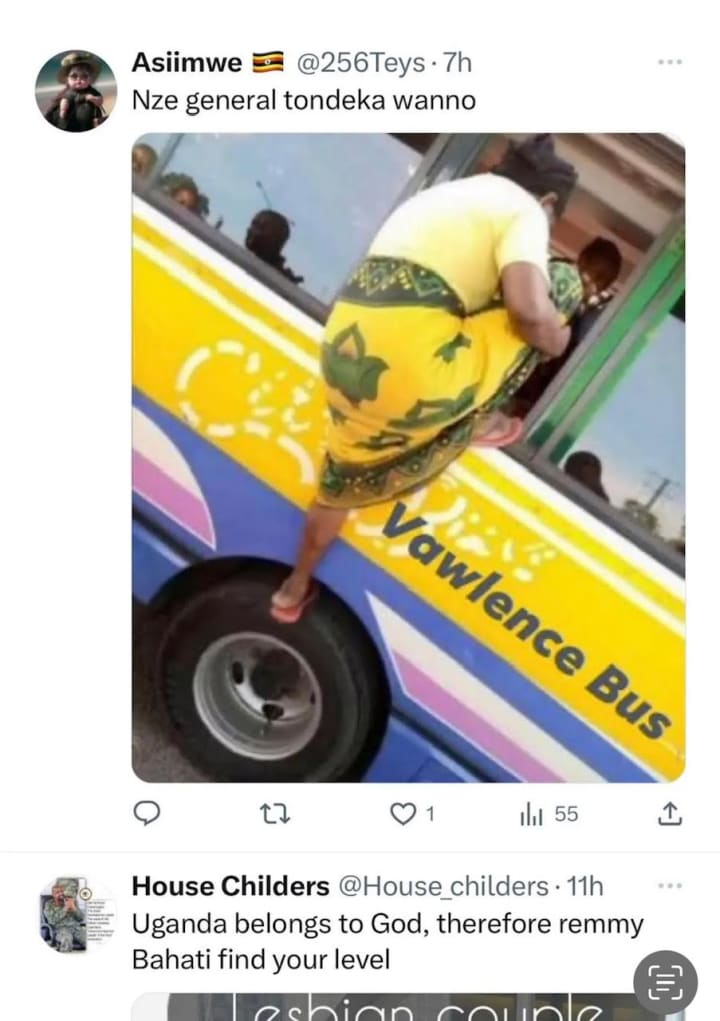Image resolution: width=720 pixels, height=1021 pixels.
Task: Open the Vawlence Bus image
Action: (408, 457)
